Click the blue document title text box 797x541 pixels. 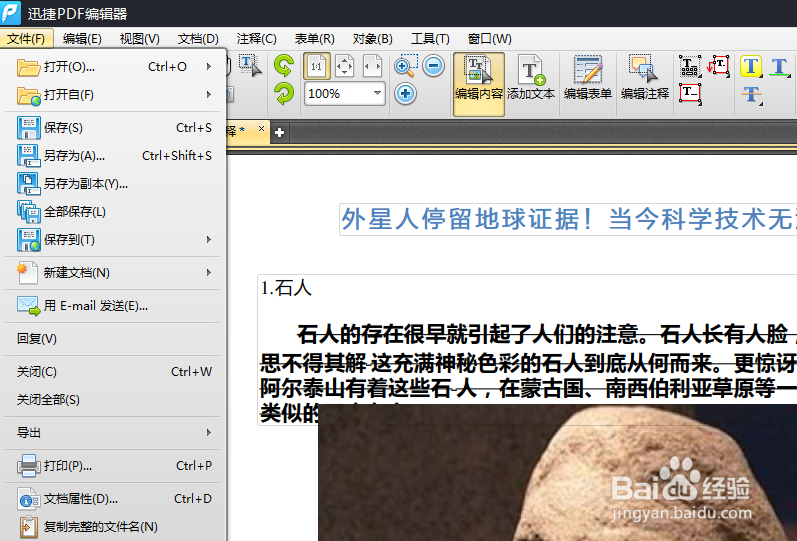click(568, 219)
